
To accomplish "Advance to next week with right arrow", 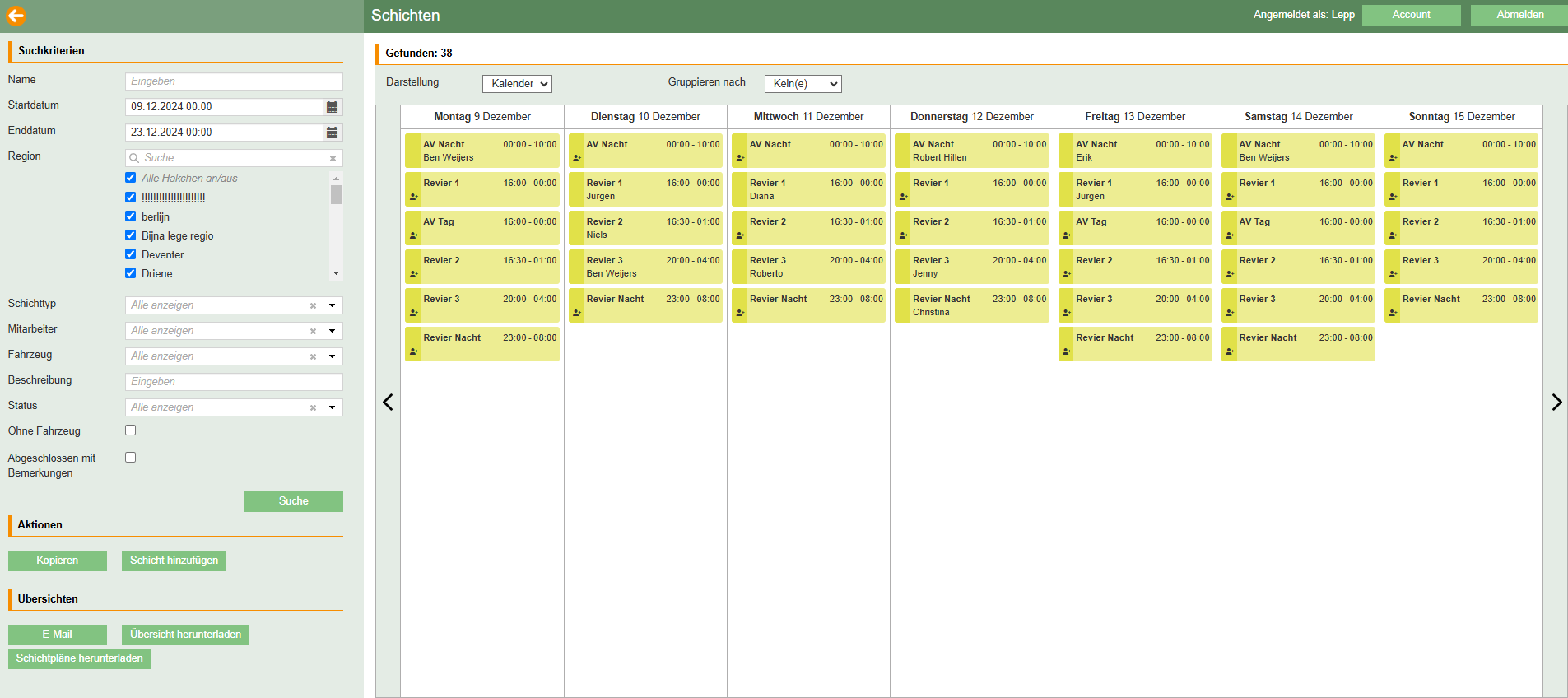I will coord(1556,402).
